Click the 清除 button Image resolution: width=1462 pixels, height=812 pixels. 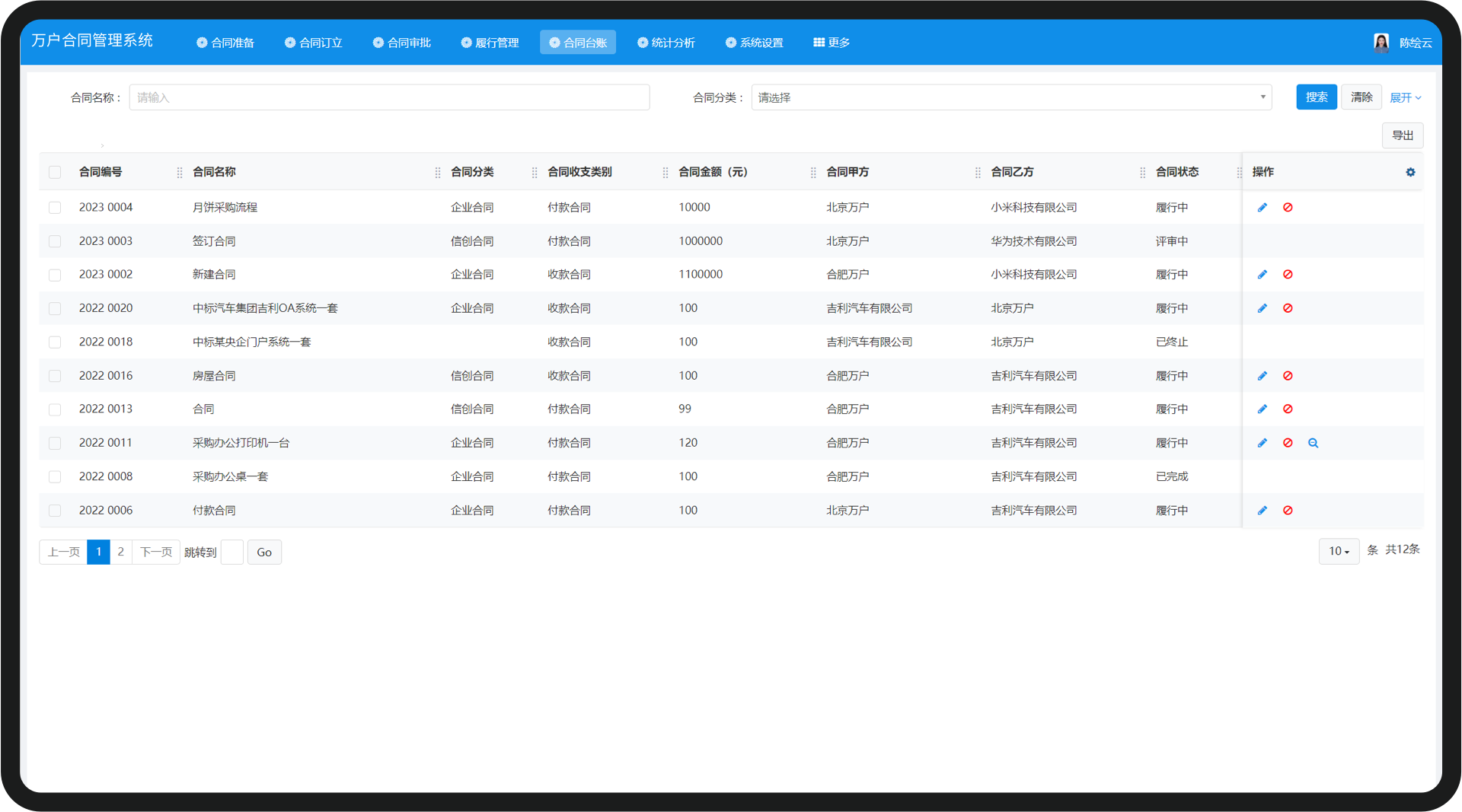(x=1361, y=97)
